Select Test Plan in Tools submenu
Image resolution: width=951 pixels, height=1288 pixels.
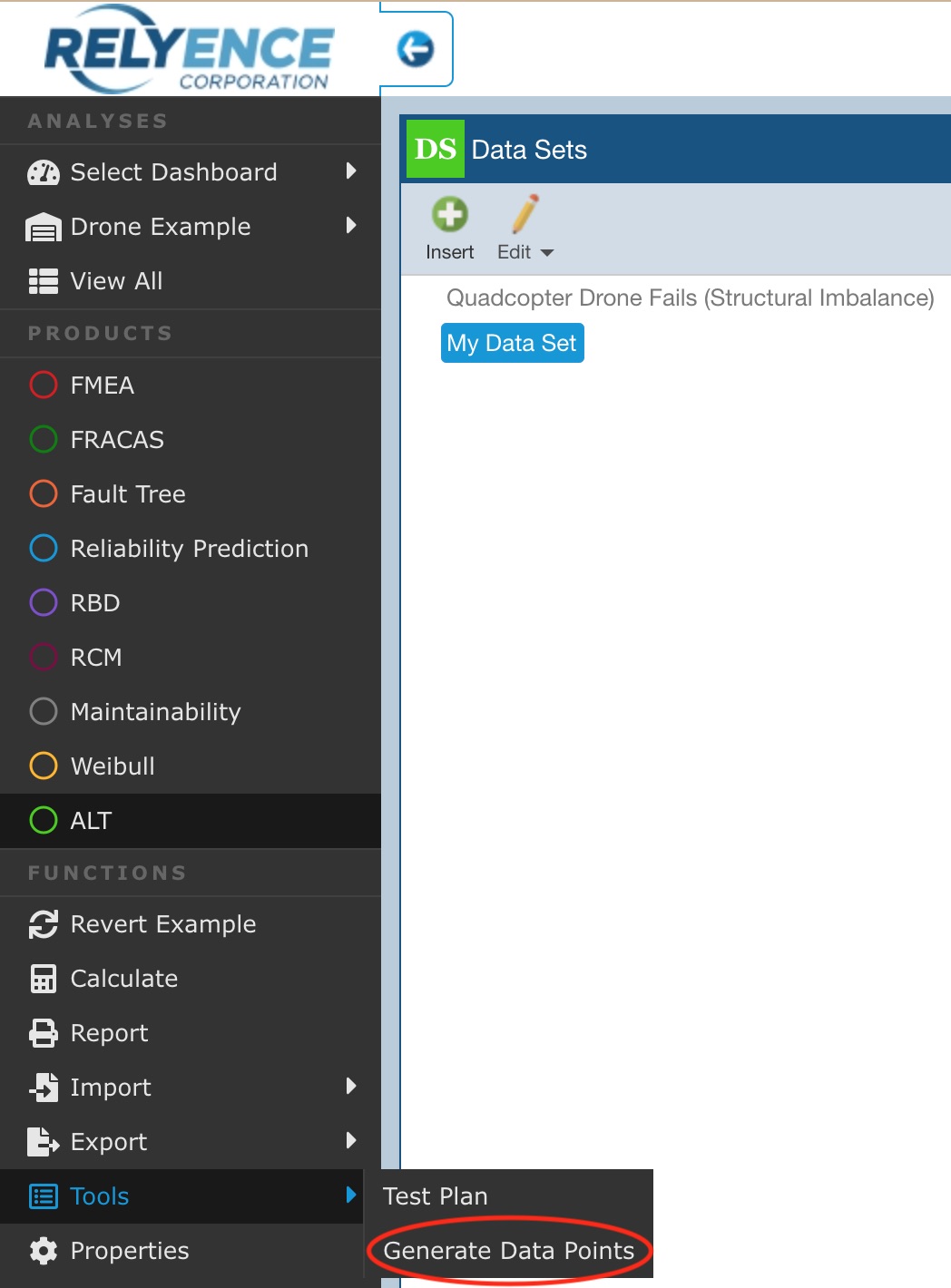pyautogui.click(x=436, y=1196)
